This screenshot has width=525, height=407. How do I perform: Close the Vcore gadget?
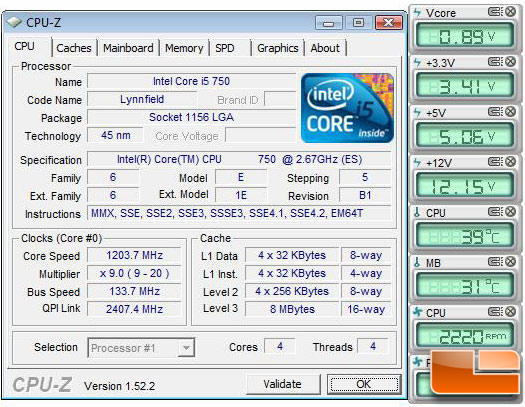click(x=510, y=12)
